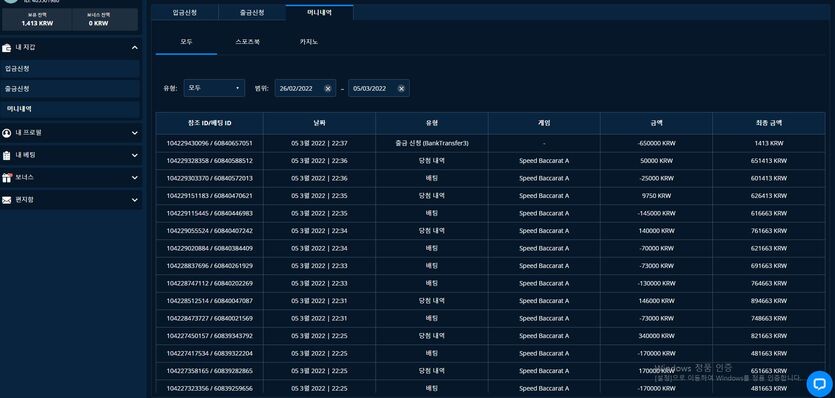Image resolution: width=835 pixels, height=398 pixels.
Task: Click the wallet icon beside 내 지갑
Action: [6, 48]
